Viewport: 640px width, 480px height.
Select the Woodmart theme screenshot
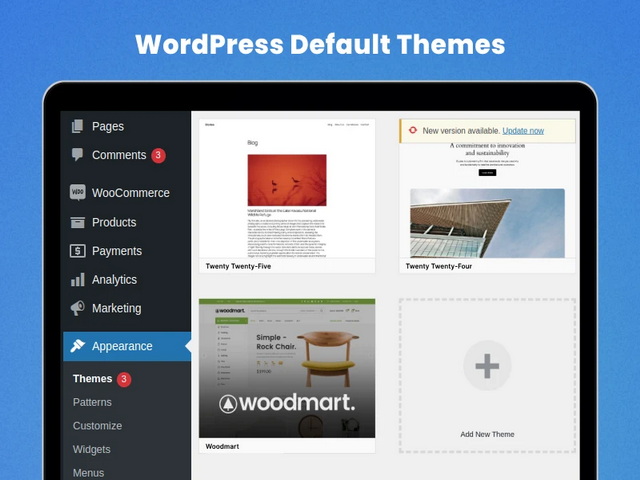(287, 368)
